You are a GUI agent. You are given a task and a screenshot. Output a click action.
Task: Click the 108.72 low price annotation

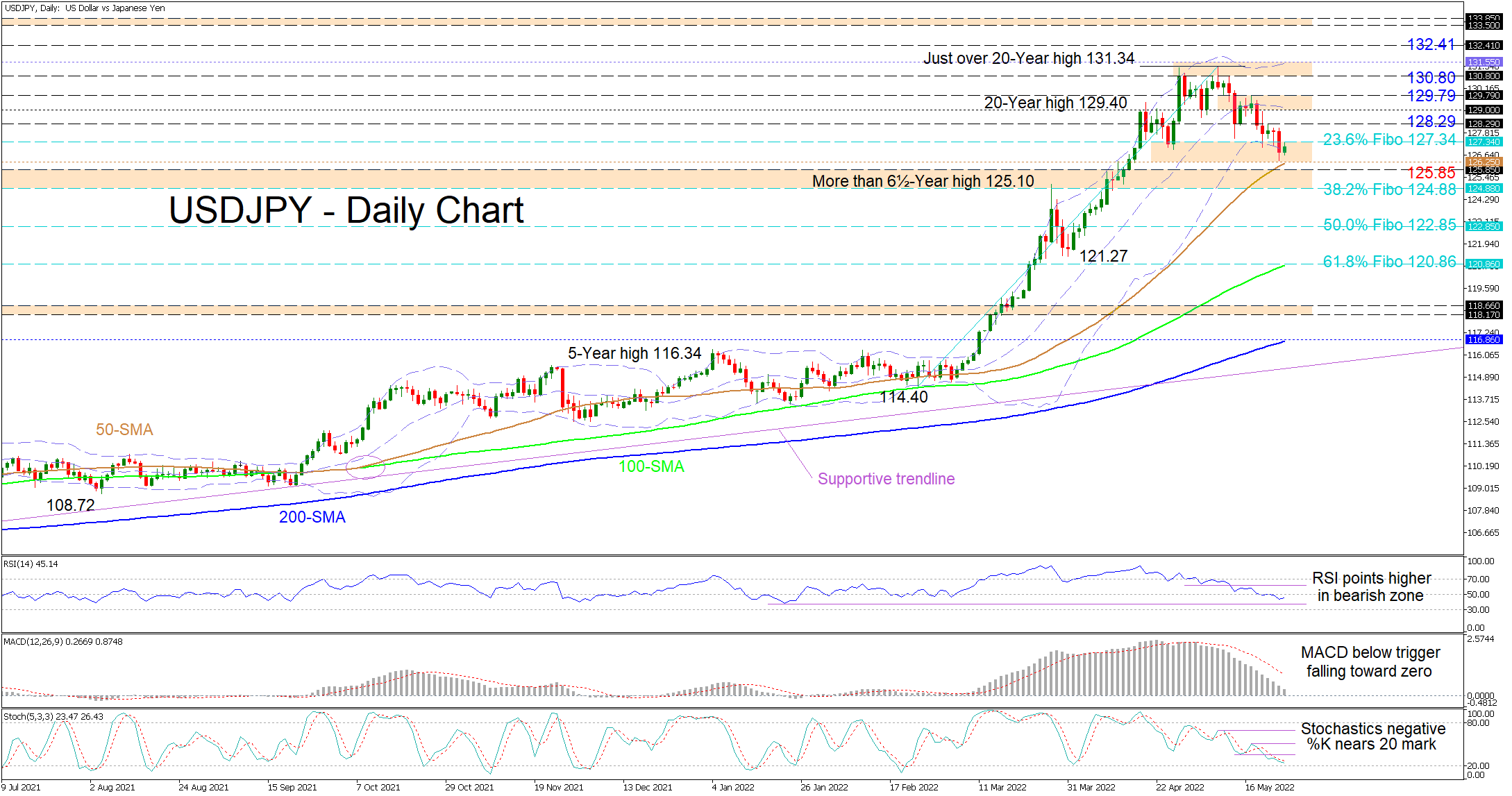[x=70, y=505]
